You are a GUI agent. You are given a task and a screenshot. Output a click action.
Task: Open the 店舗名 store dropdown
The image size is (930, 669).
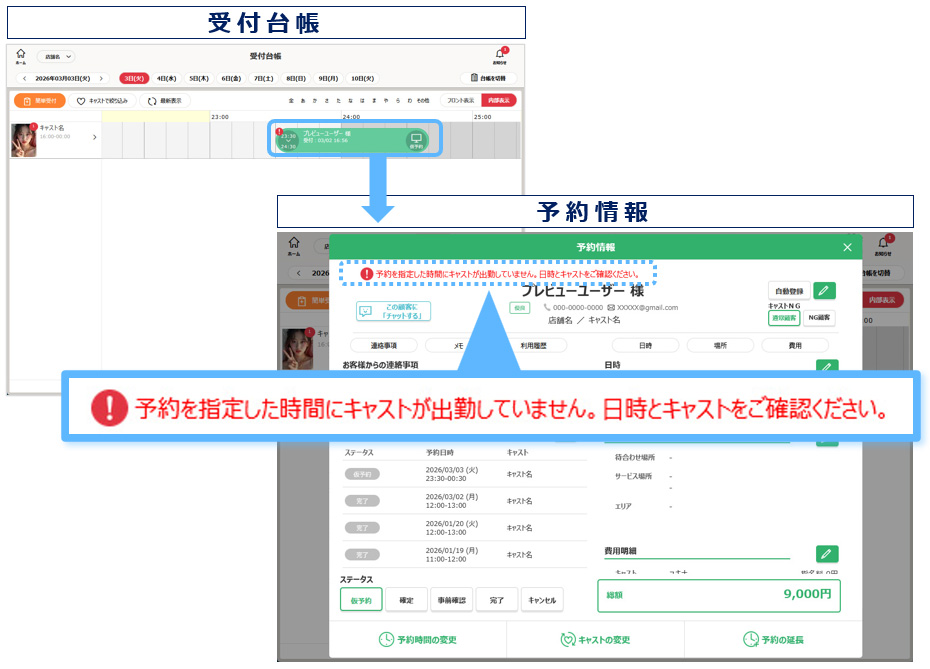click(x=56, y=57)
